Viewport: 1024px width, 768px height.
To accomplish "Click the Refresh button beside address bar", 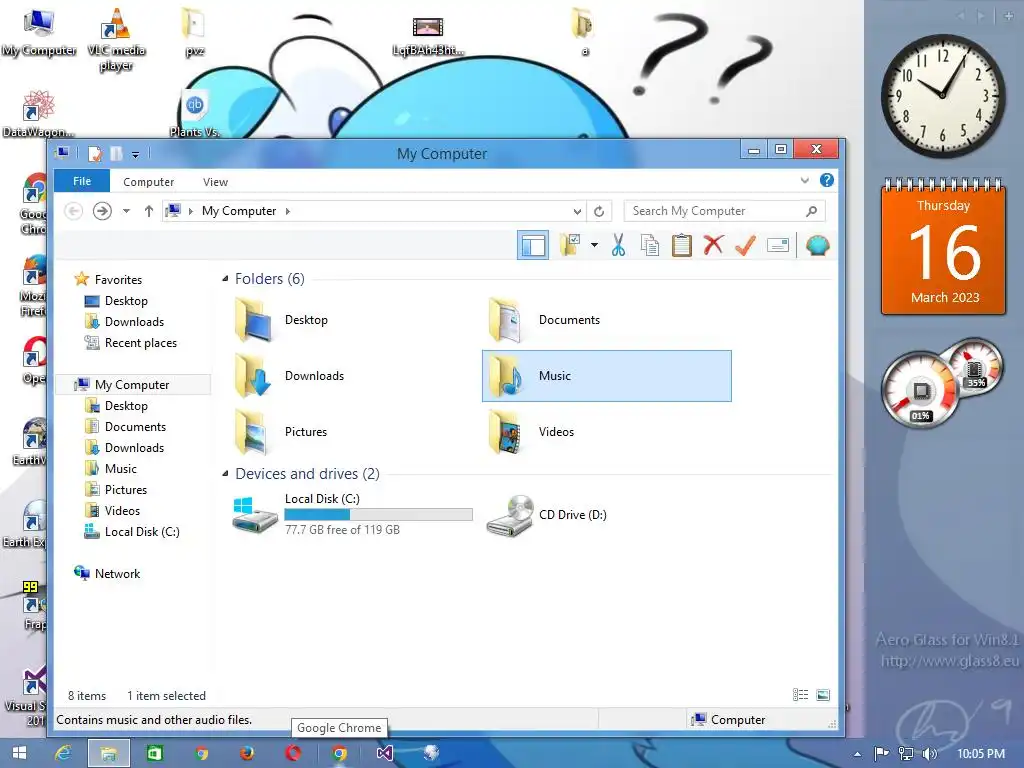I will pyautogui.click(x=599, y=211).
